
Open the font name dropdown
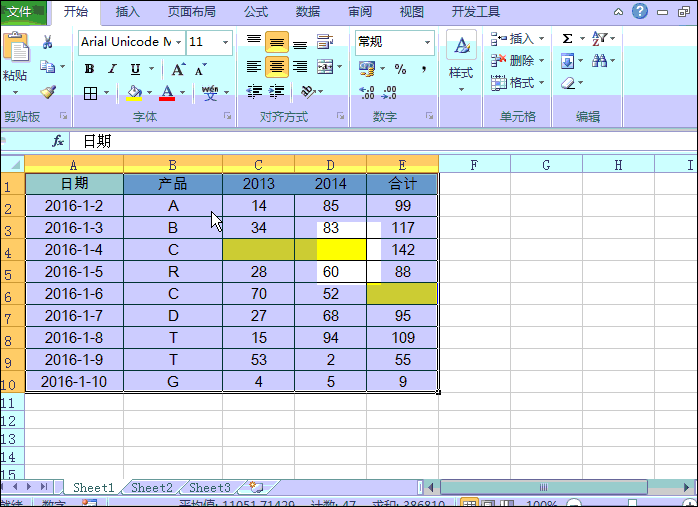tap(178, 42)
